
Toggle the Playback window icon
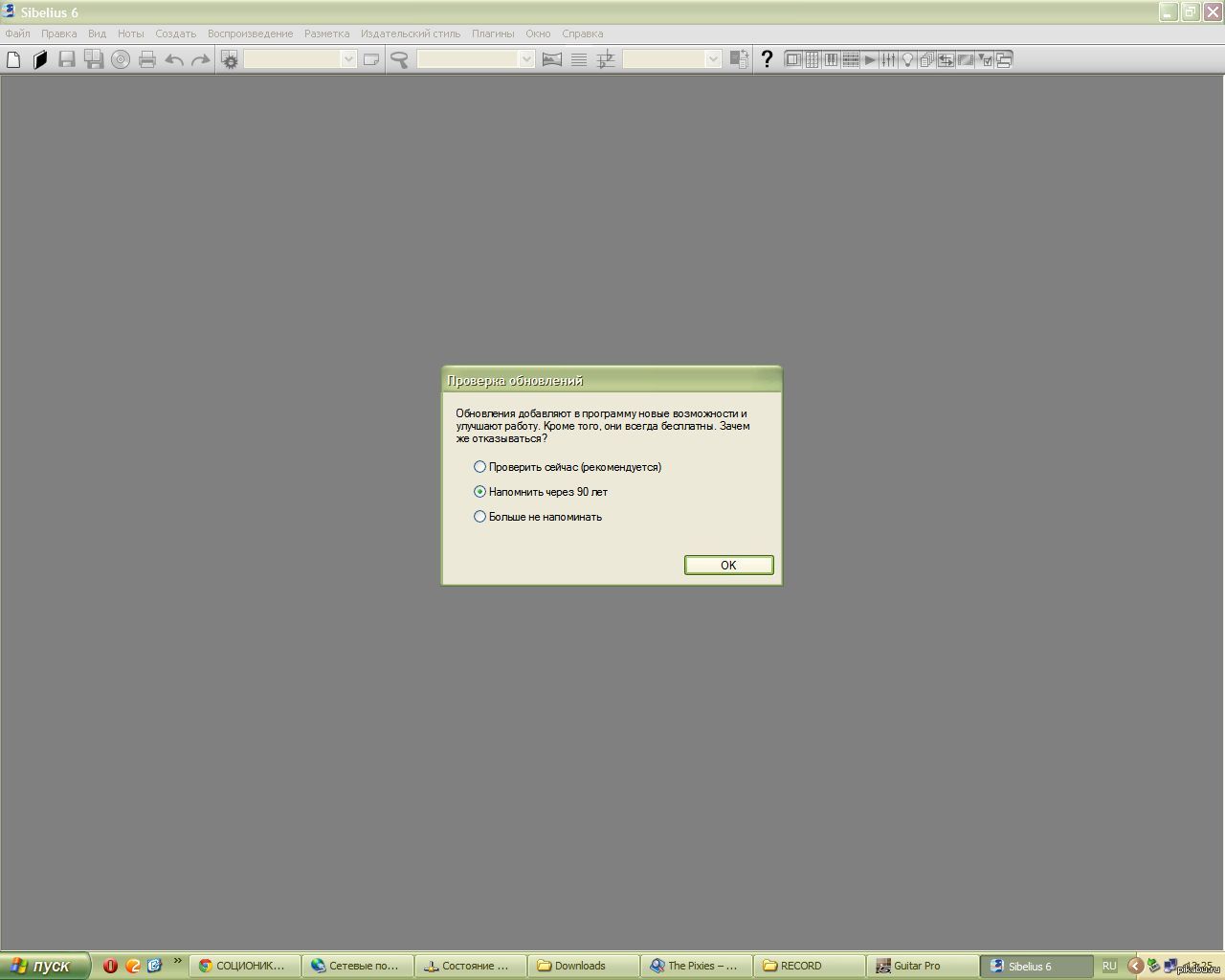[x=870, y=59]
